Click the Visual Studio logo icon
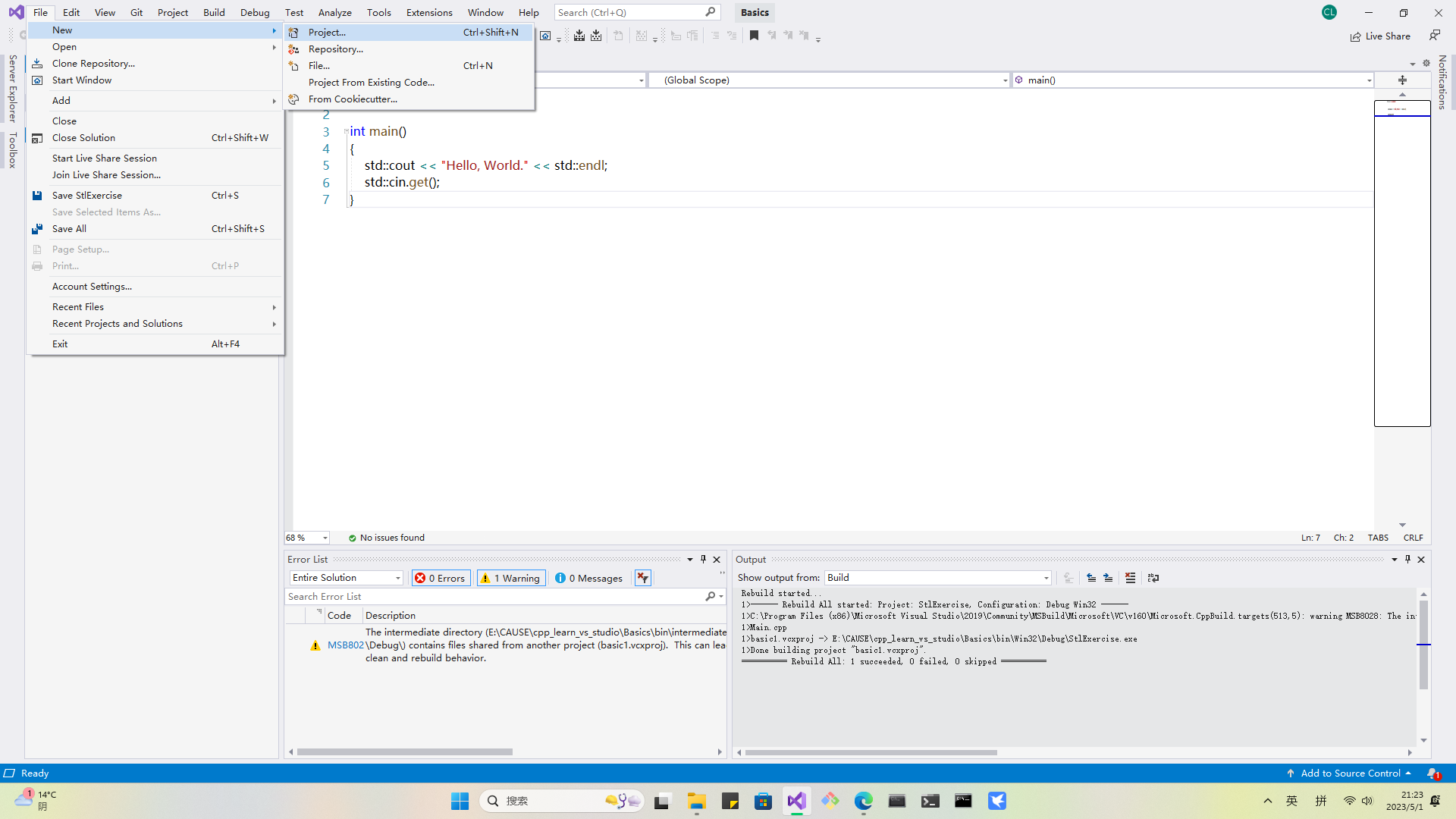The width and height of the screenshot is (1456, 819). click(x=16, y=12)
